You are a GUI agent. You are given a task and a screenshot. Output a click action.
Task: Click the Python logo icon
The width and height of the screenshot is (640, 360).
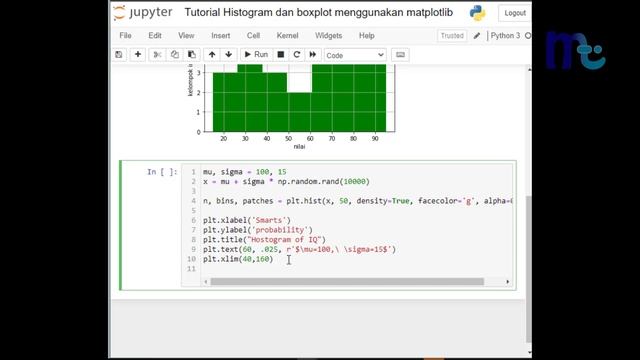click(x=477, y=13)
